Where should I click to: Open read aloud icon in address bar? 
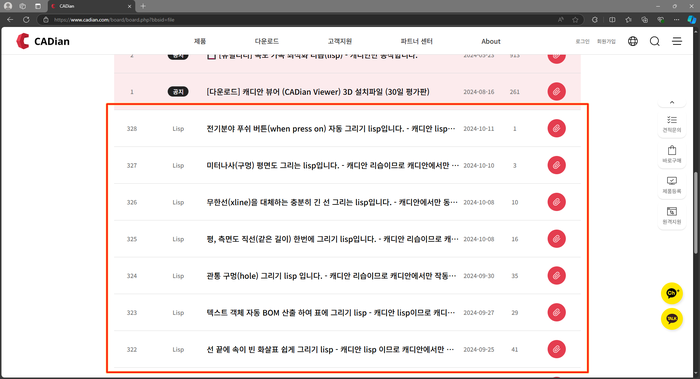click(561, 20)
